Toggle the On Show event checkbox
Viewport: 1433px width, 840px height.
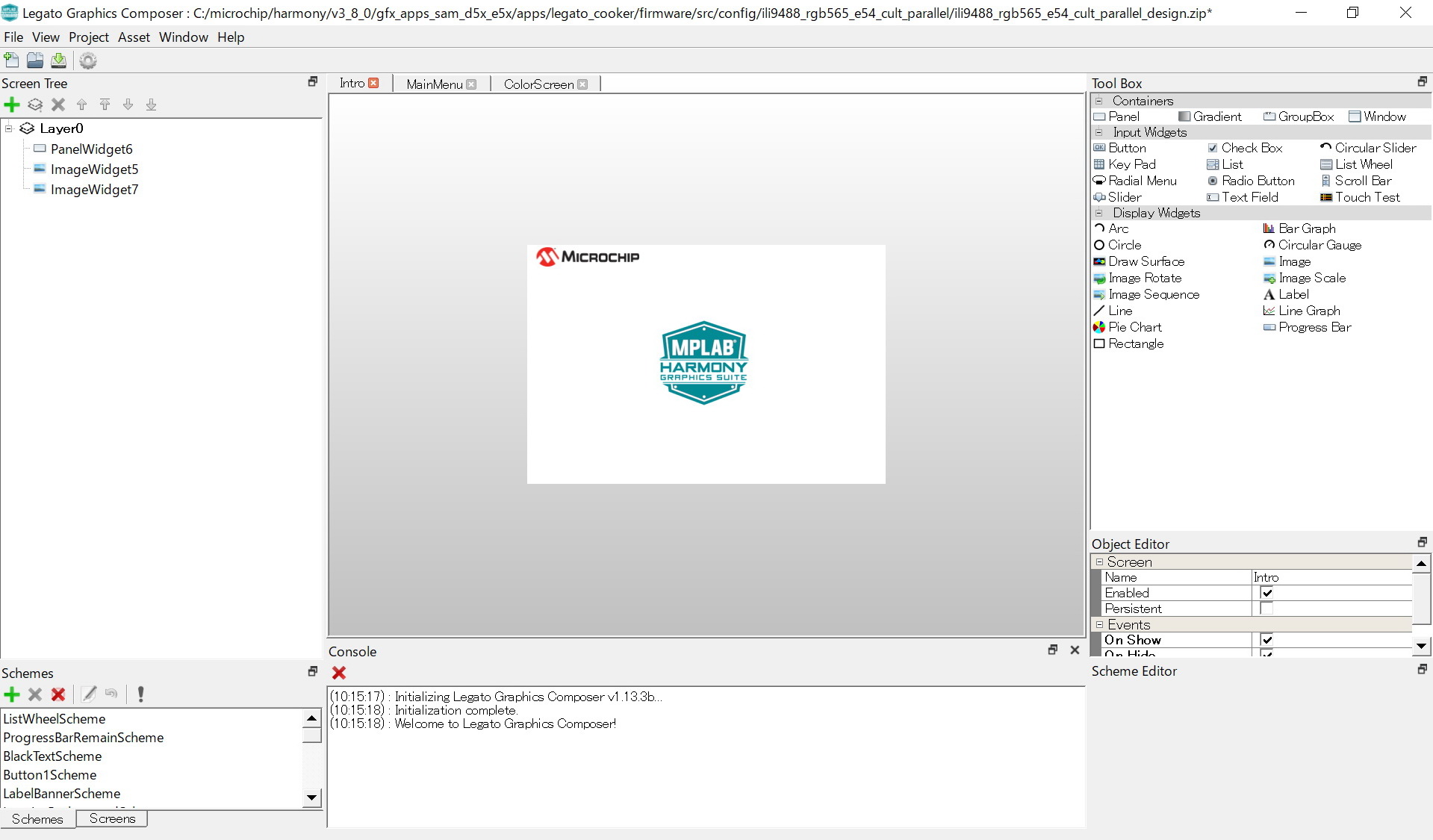(x=1266, y=640)
